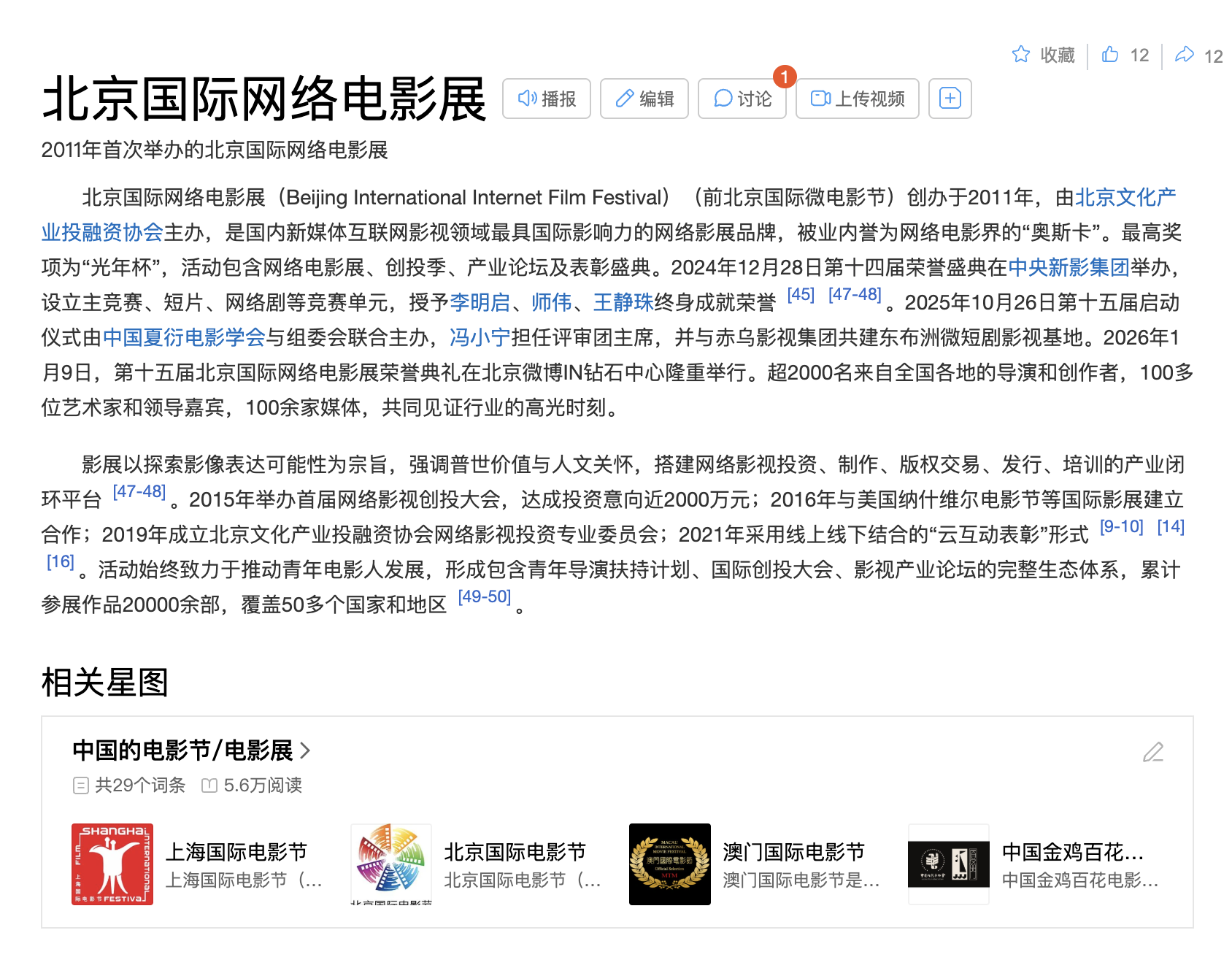Follow the 冯小宁 link
The image size is (1232, 968).
click(480, 338)
